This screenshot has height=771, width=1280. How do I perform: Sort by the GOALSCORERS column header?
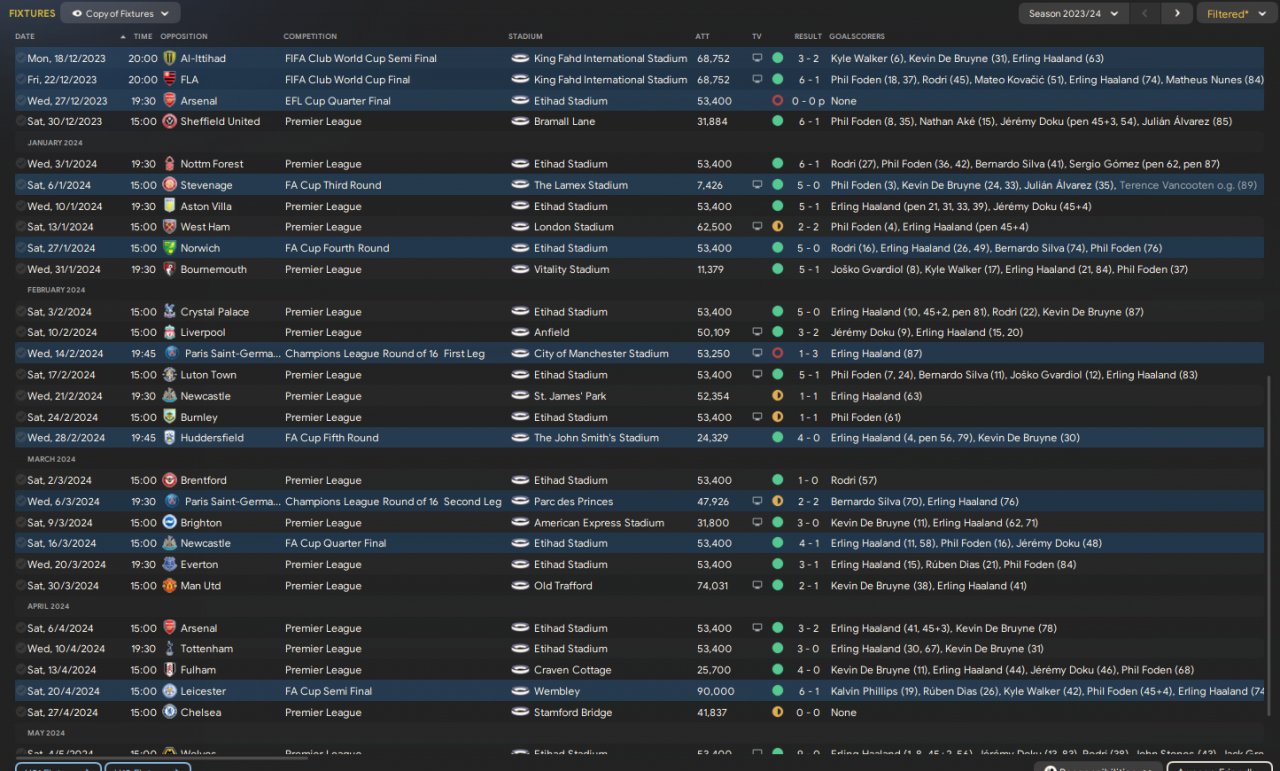click(x=857, y=36)
